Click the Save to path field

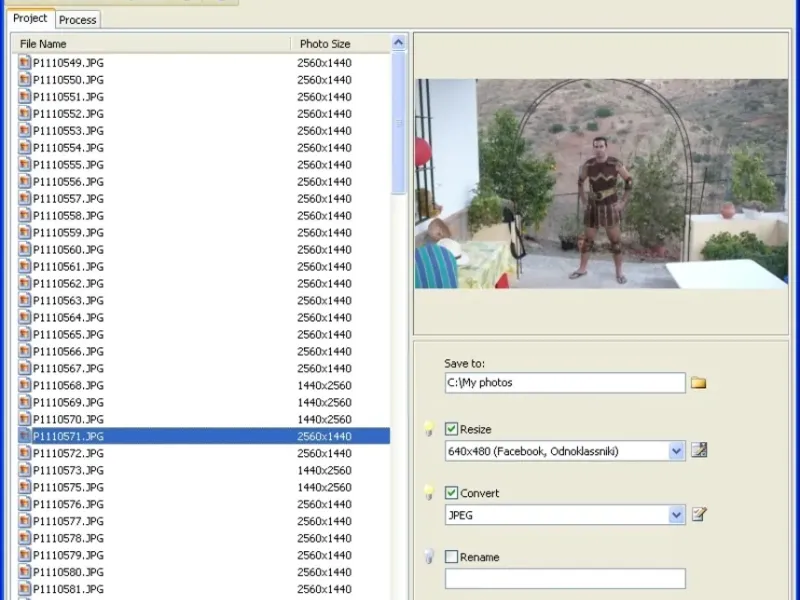pyautogui.click(x=564, y=383)
